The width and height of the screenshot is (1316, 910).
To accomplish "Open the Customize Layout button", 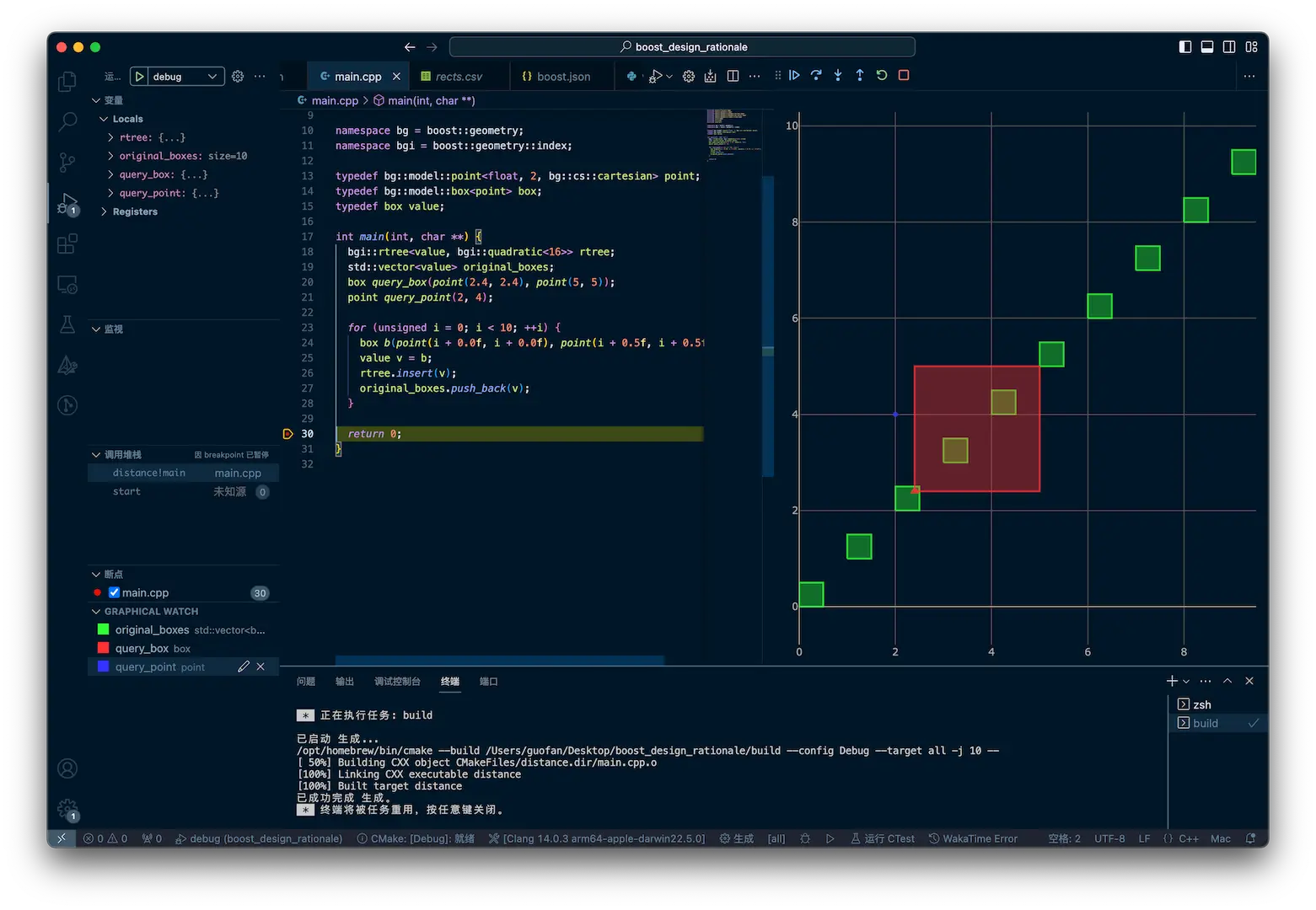I will (1251, 47).
